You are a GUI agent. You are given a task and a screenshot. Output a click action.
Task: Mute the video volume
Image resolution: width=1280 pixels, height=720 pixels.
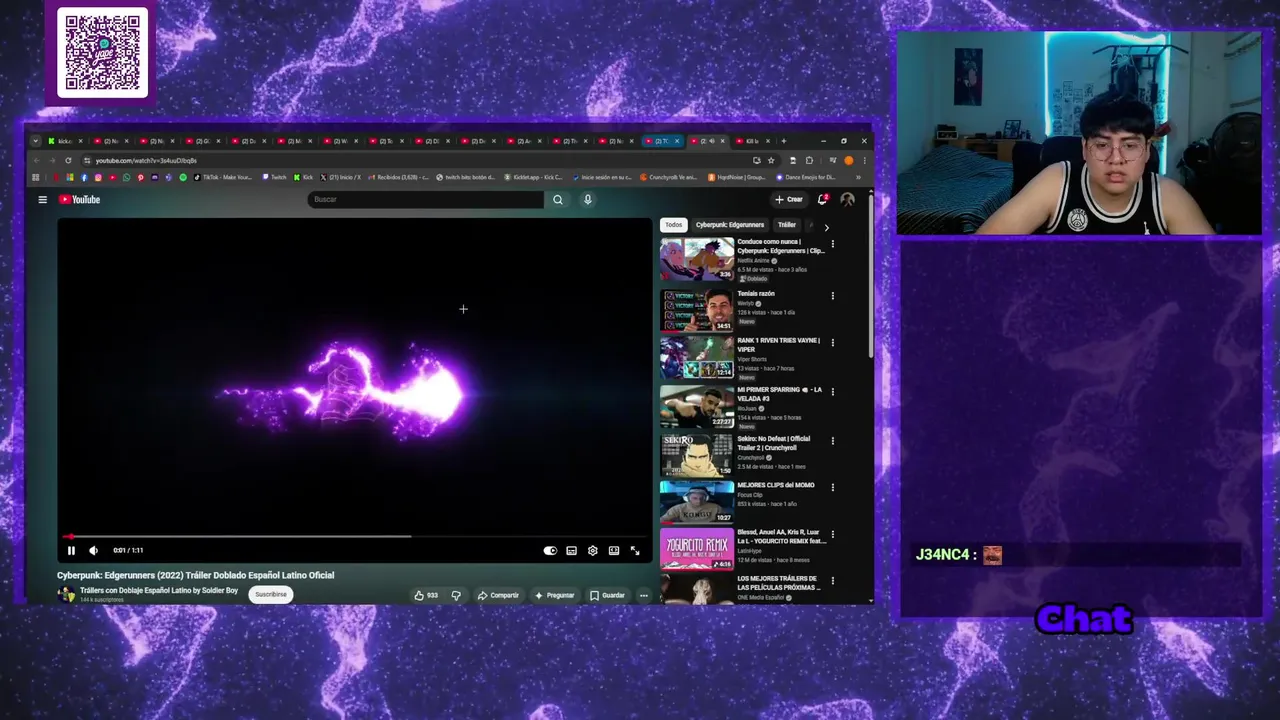tap(93, 550)
